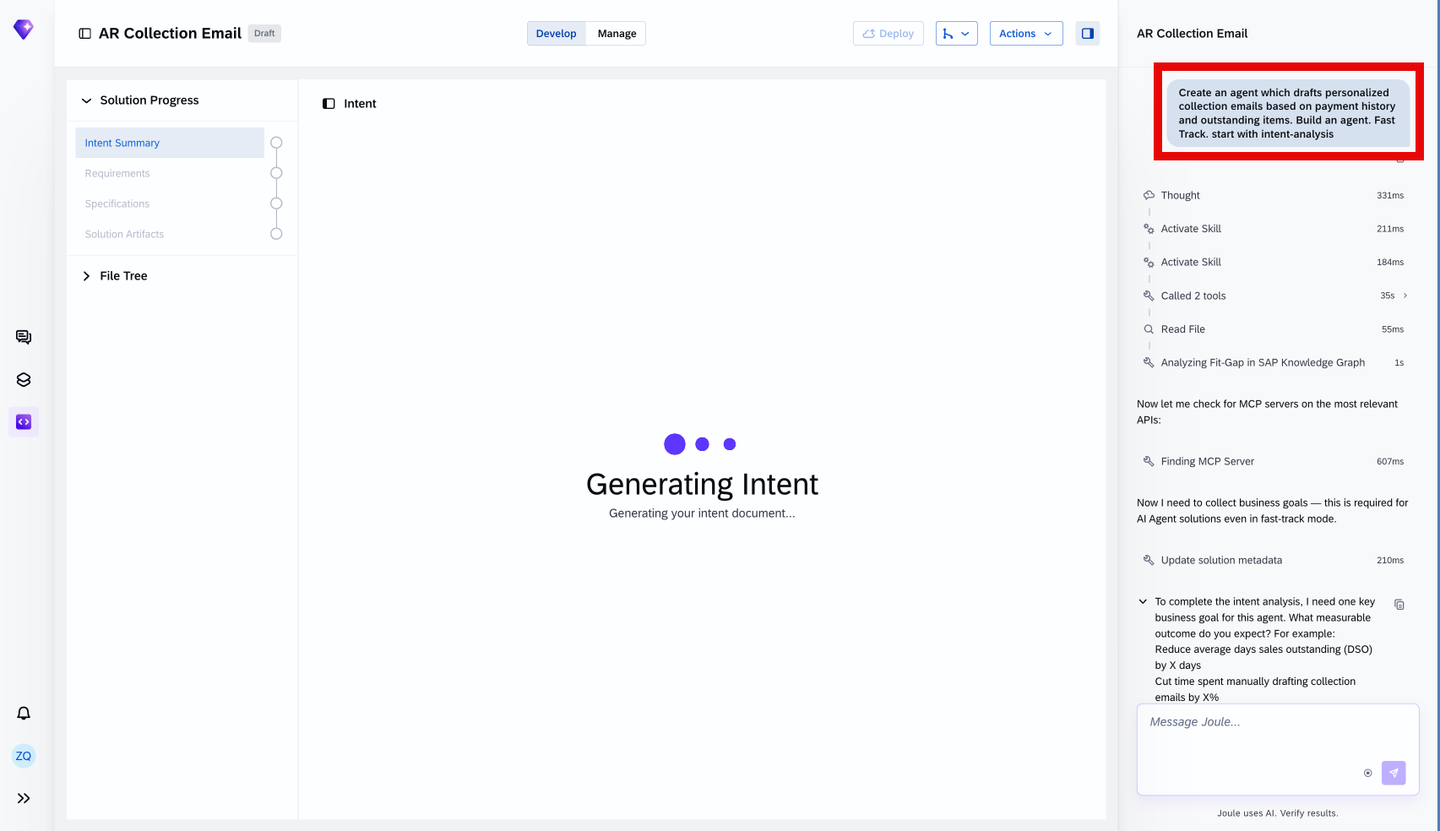Toggle sidebar panel icon beside AR Collection Email
1440x831 pixels.
85,34
